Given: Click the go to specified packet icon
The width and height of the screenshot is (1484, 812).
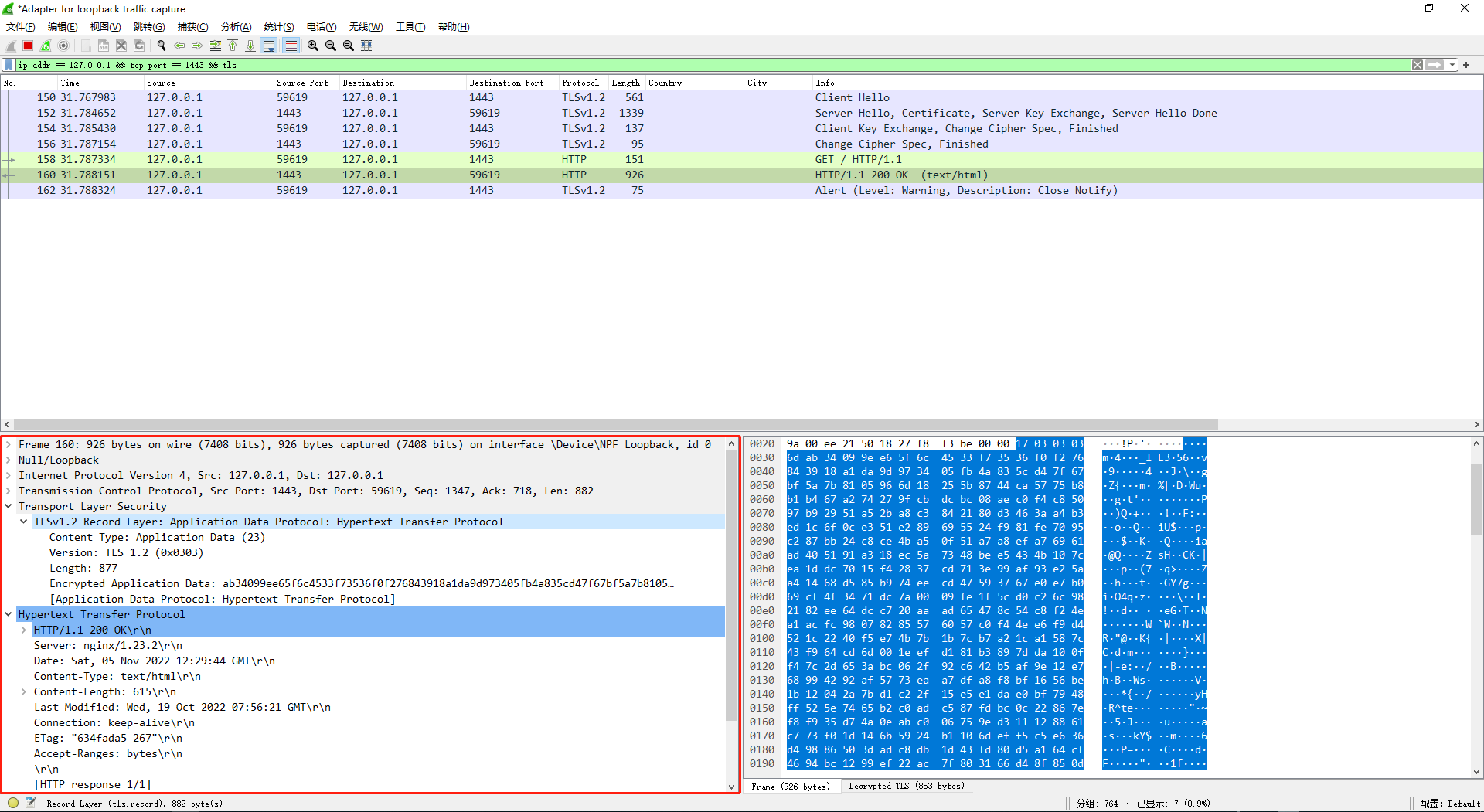Looking at the screenshot, I should point(215,46).
